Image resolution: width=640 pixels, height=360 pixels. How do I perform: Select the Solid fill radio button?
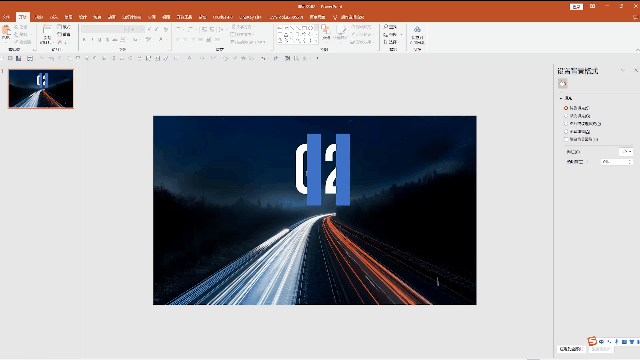566,108
